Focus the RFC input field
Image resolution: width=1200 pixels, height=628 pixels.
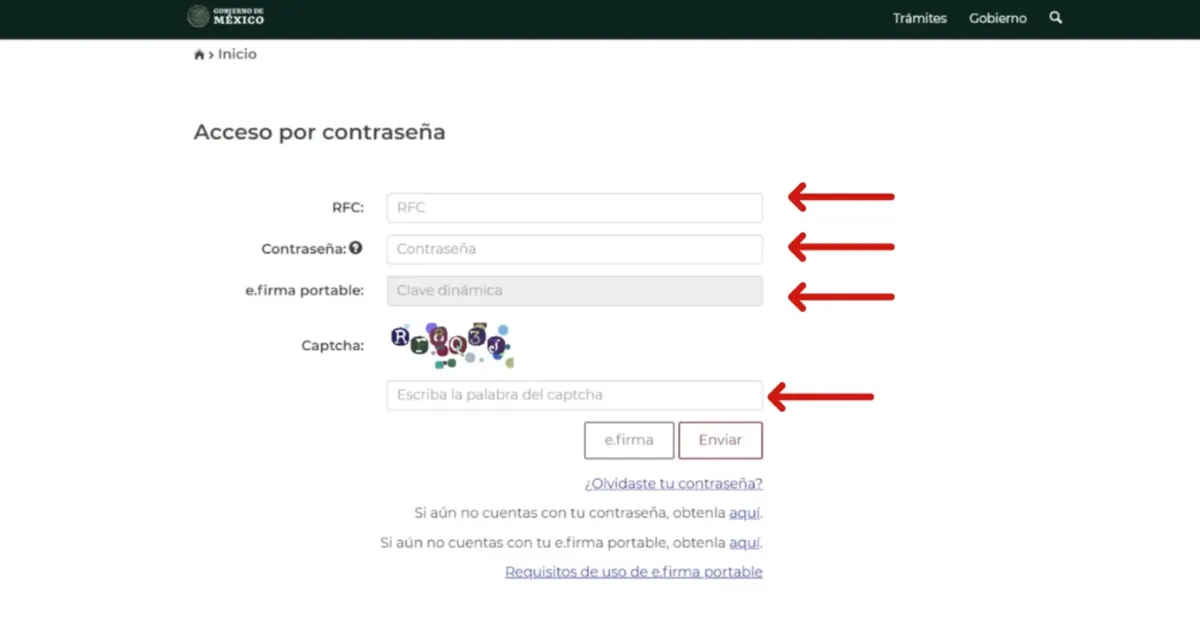(574, 208)
